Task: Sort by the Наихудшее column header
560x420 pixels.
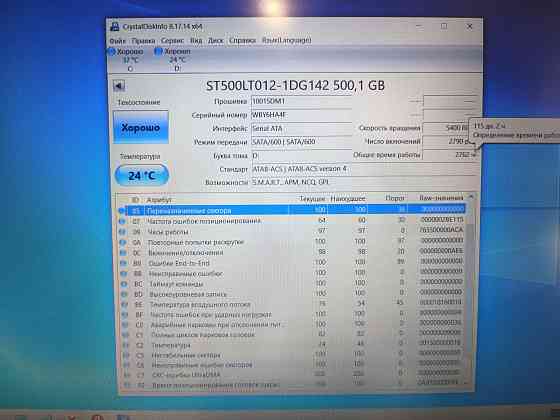Action: (x=348, y=199)
